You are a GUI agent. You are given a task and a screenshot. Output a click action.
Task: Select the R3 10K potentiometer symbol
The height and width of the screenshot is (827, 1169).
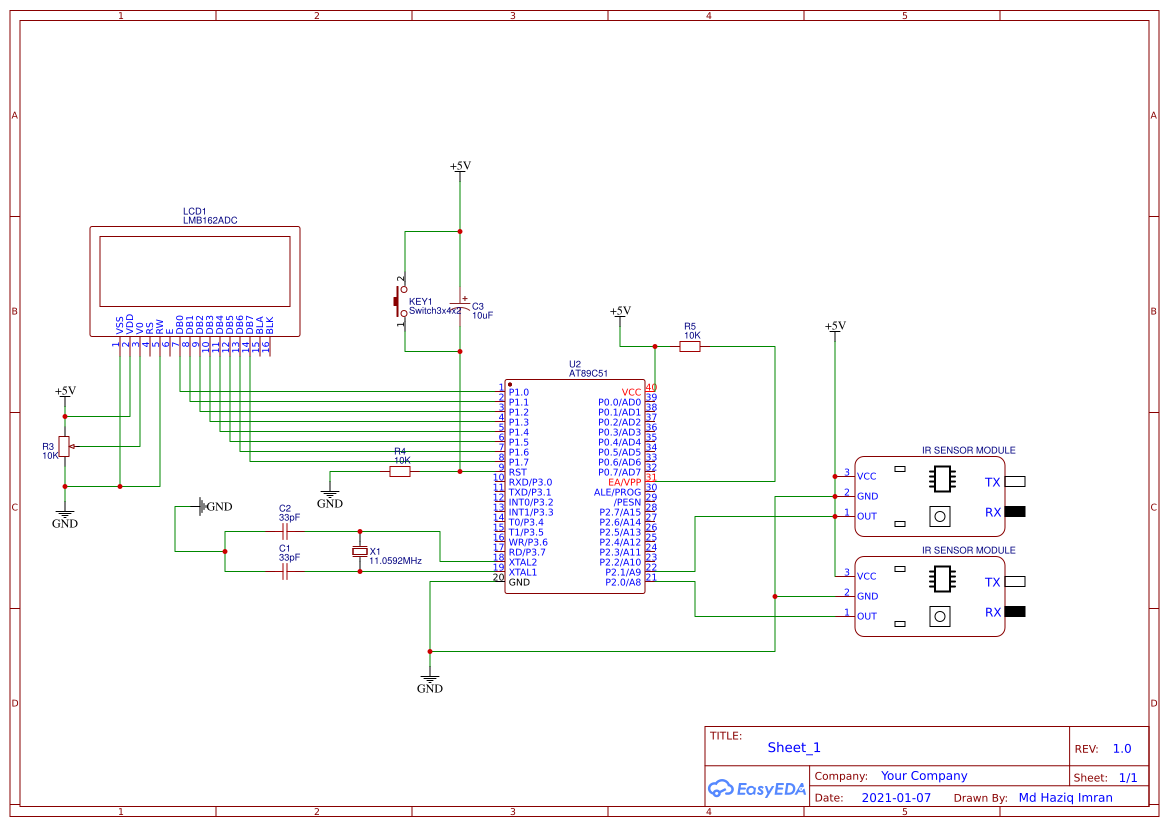[x=65, y=446]
